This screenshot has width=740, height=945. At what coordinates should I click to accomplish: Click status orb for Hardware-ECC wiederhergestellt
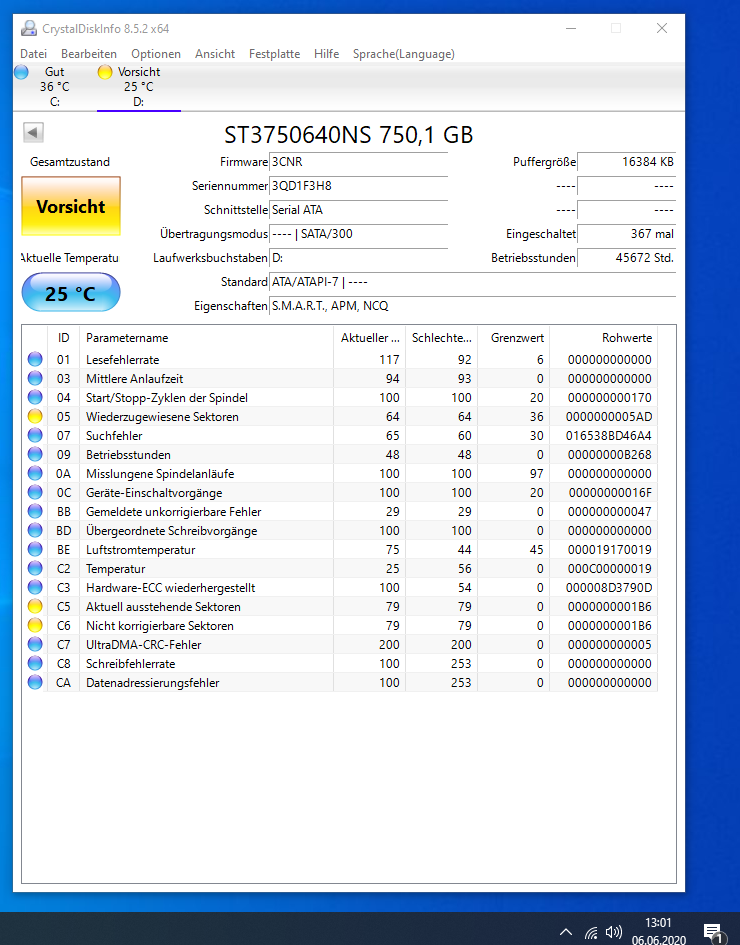tap(35, 587)
